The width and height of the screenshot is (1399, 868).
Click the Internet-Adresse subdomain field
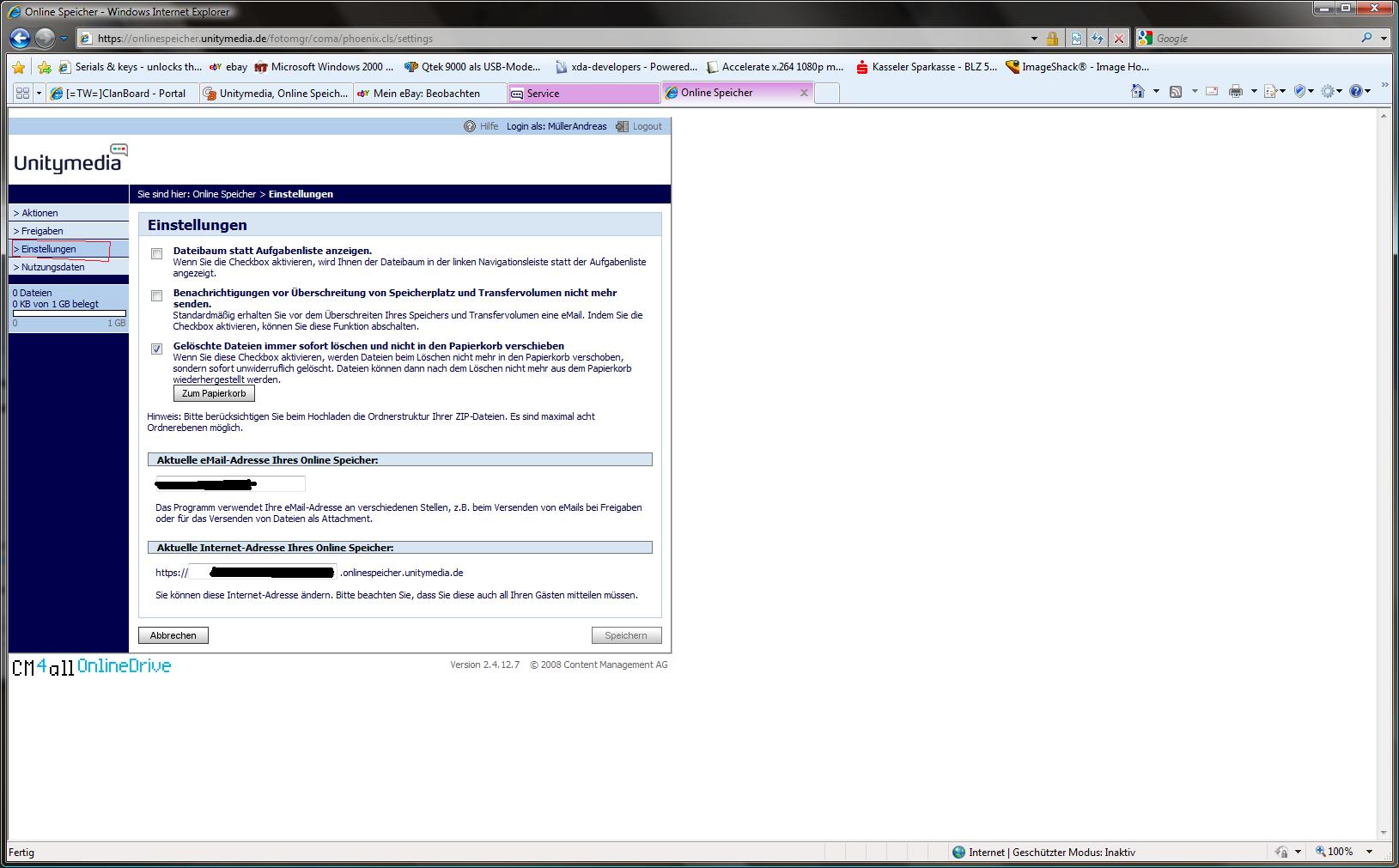[x=263, y=572]
